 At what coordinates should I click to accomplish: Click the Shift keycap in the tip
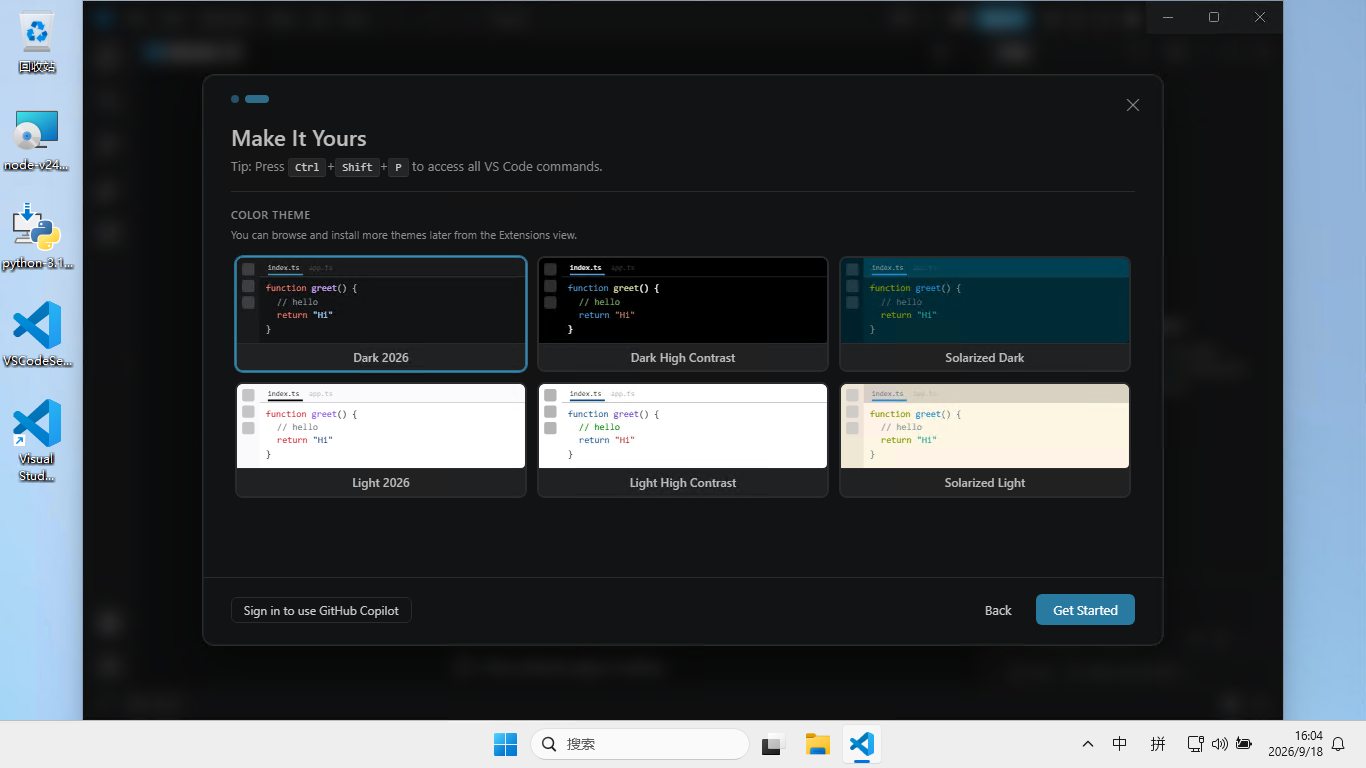click(357, 167)
